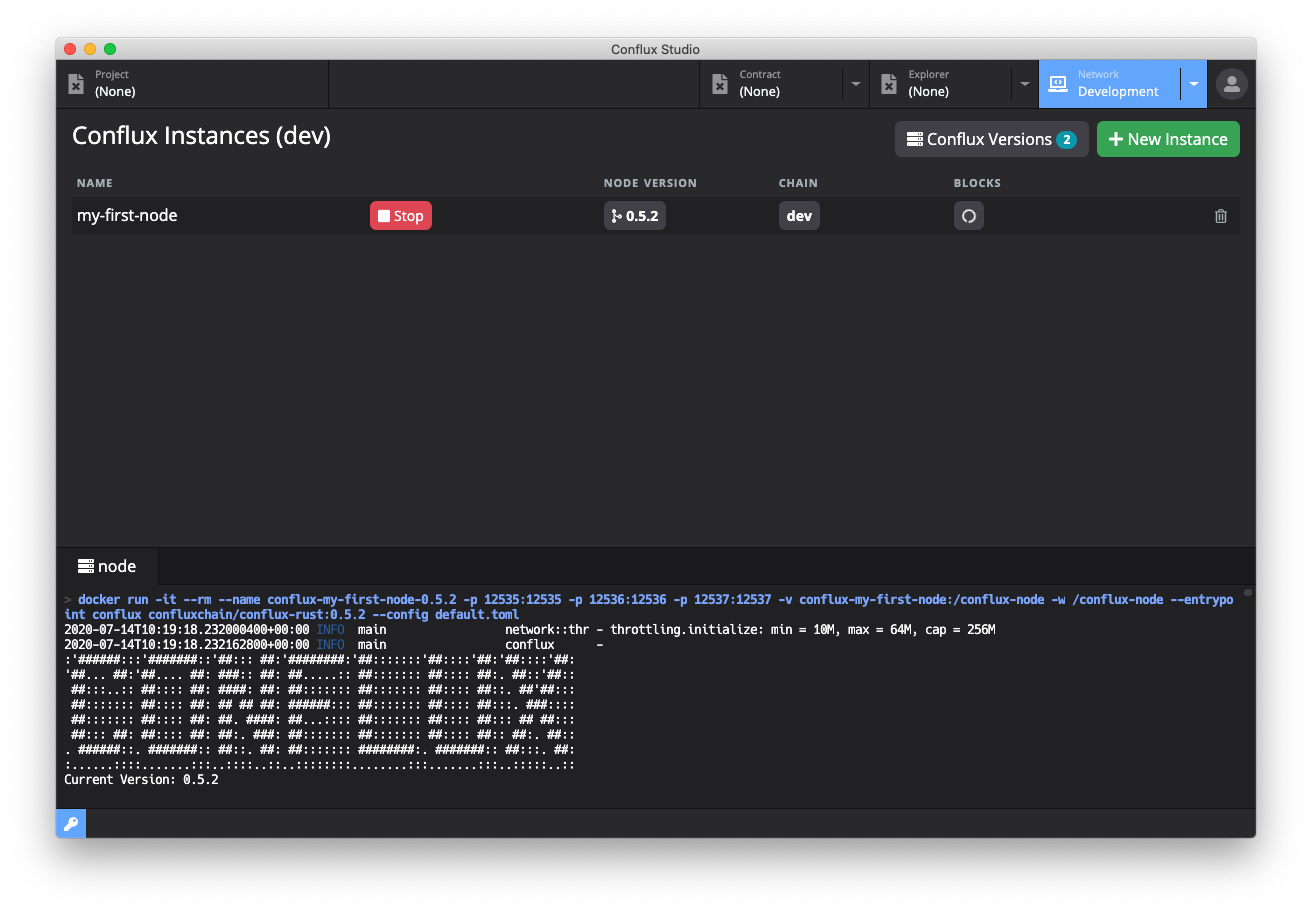Click the Project file icon
Image resolution: width=1312 pixels, height=912 pixels.
click(76, 84)
